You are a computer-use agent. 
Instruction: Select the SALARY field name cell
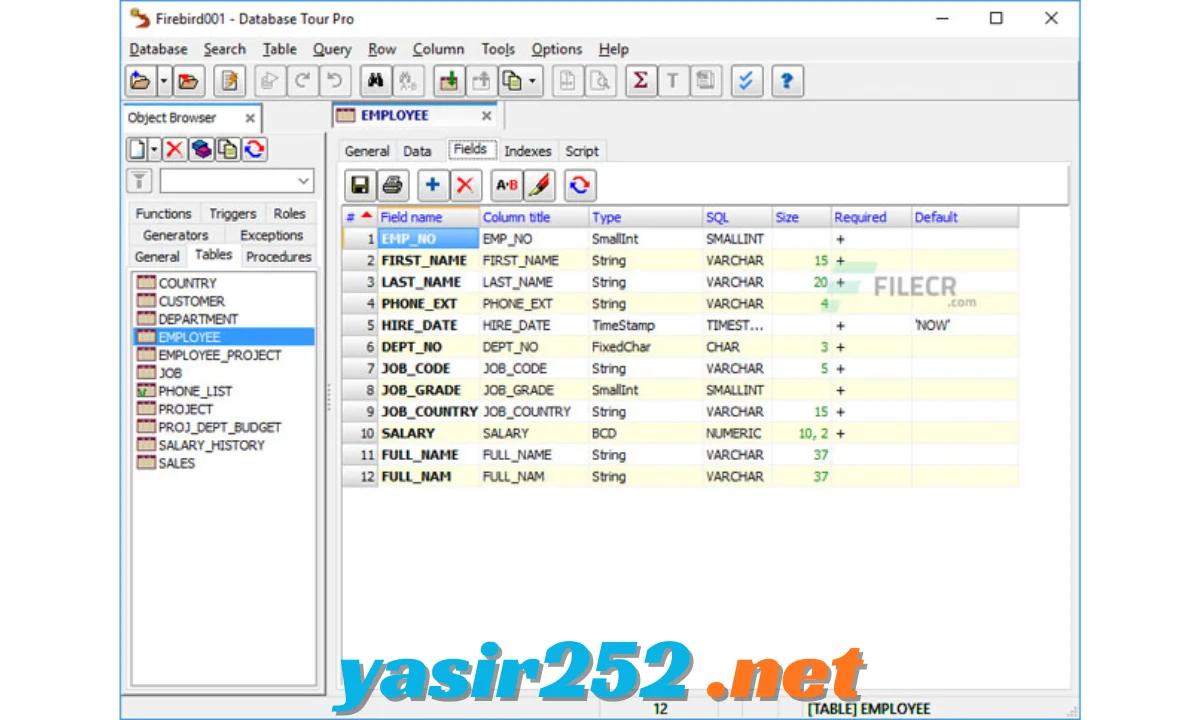click(x=428, y=433)
